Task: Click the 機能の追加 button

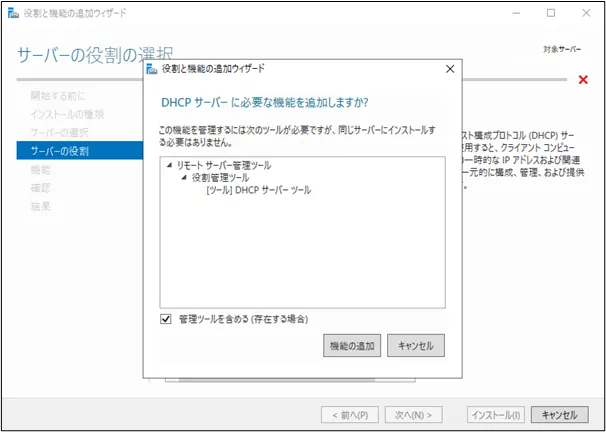Action: click(x=351, y=345)
